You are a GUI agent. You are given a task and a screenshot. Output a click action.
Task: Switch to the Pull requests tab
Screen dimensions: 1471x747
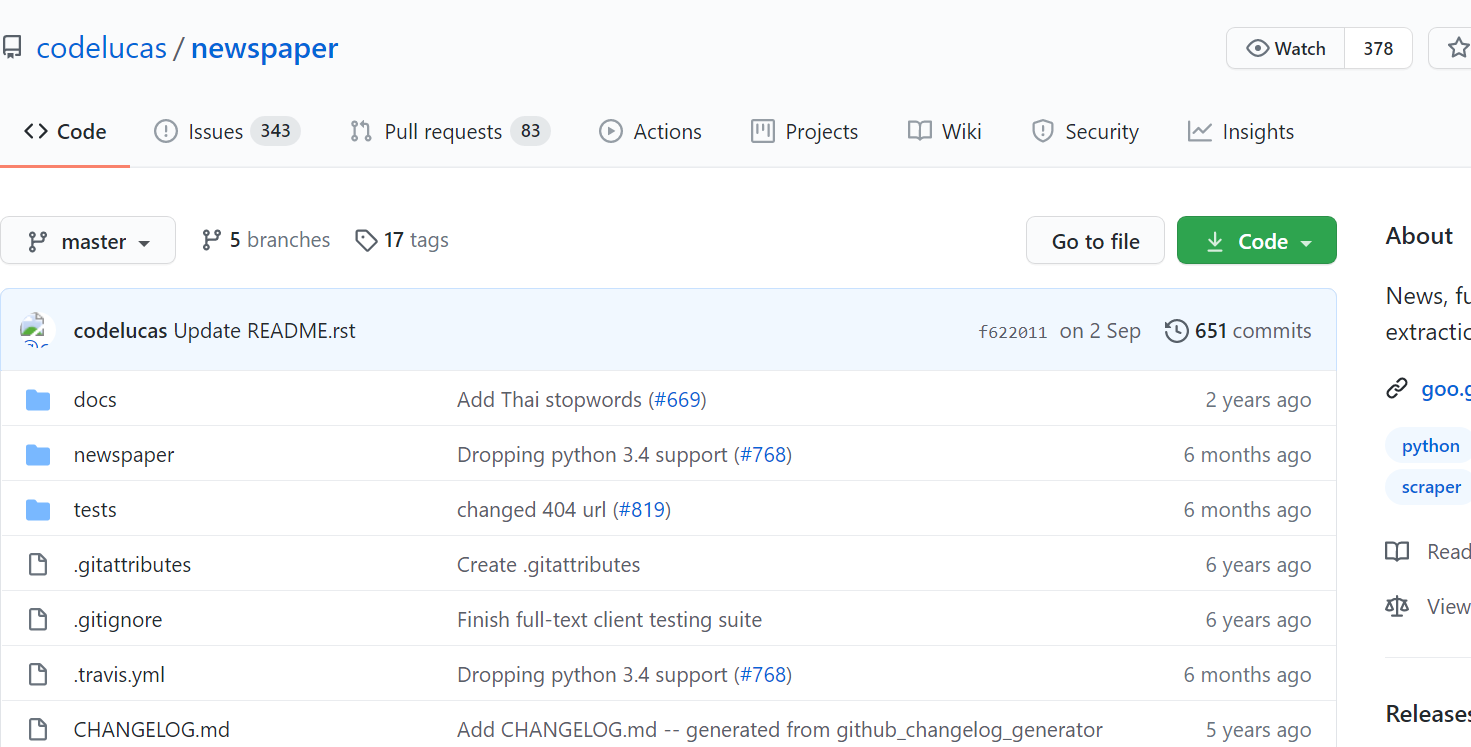(x=450, y=132)
